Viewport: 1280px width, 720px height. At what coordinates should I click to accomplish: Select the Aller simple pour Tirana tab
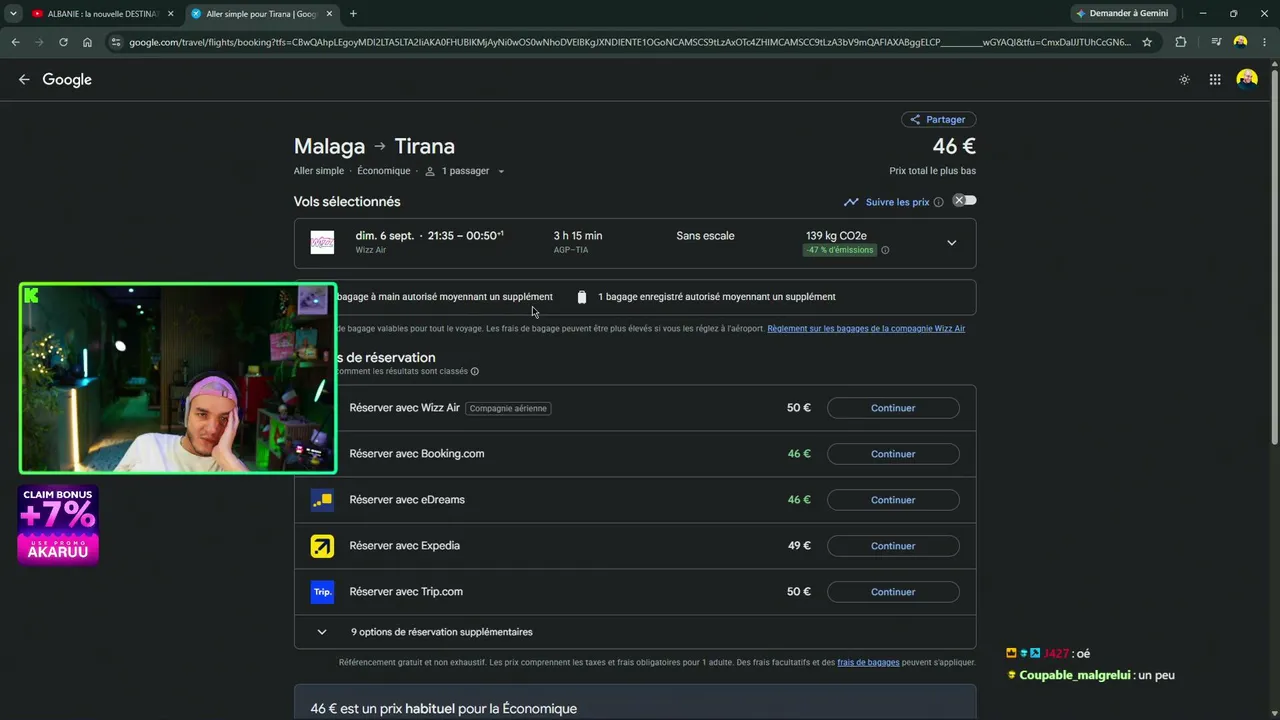[262, 14]
